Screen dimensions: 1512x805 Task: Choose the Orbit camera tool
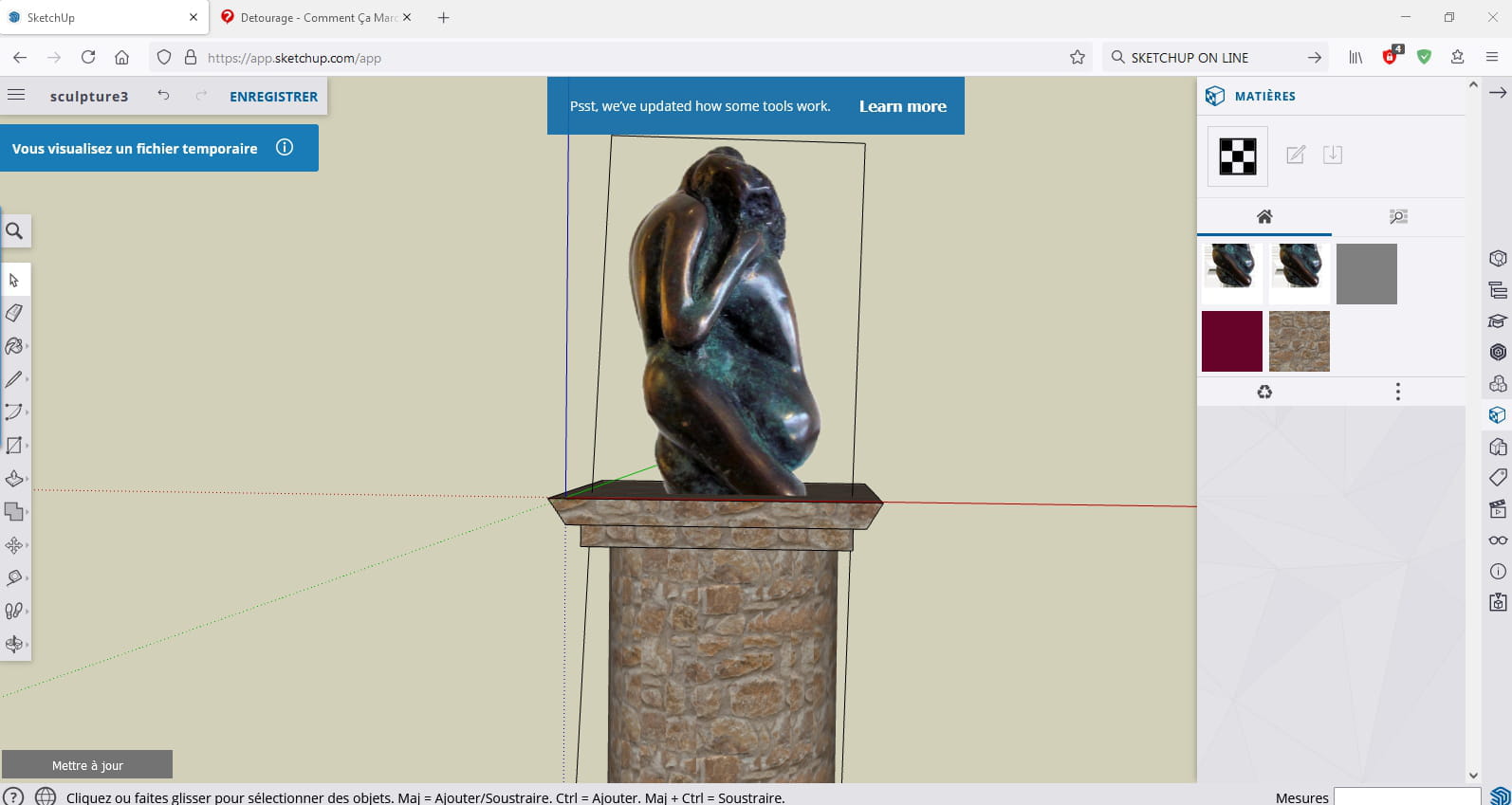click(14, 645)
